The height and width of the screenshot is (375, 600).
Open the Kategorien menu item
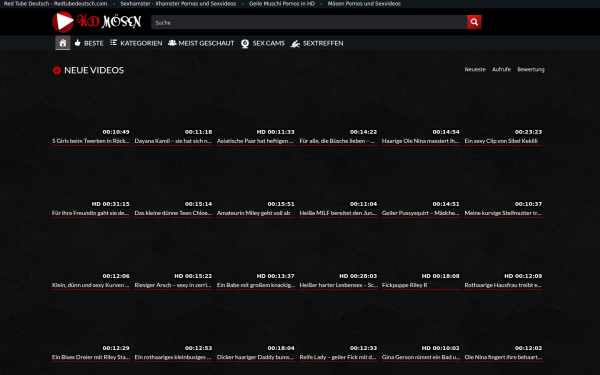click(x=141, y=43)
